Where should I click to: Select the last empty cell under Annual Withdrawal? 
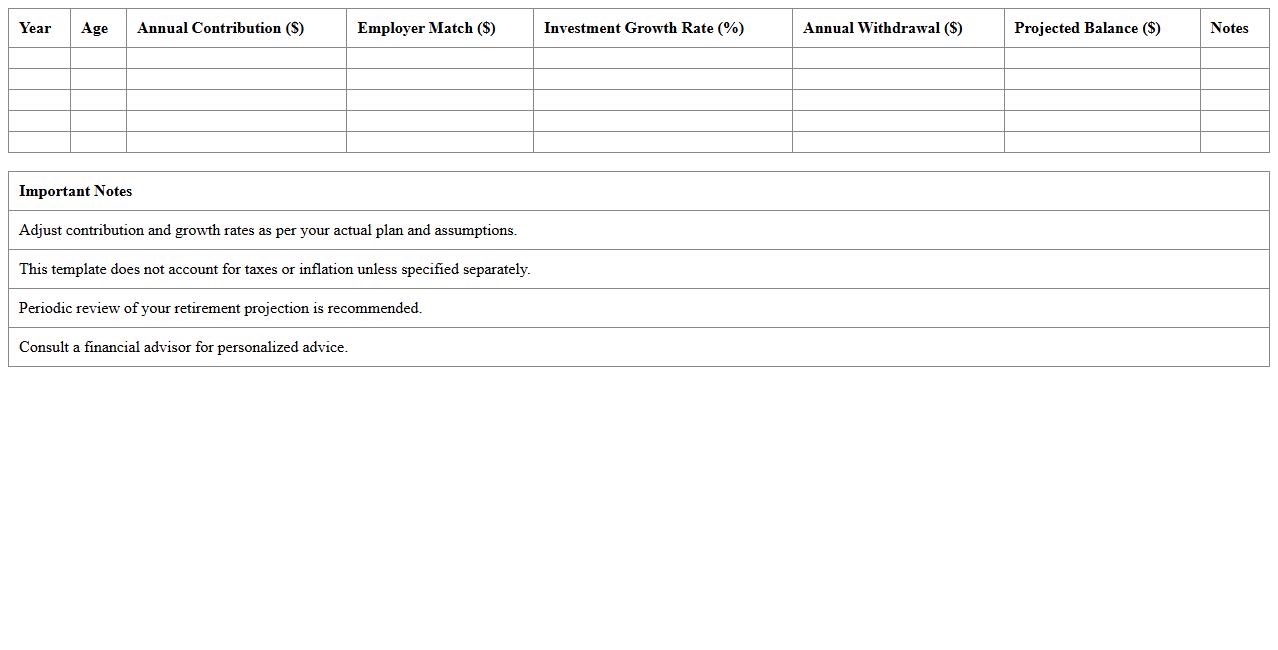coord(898,142)
